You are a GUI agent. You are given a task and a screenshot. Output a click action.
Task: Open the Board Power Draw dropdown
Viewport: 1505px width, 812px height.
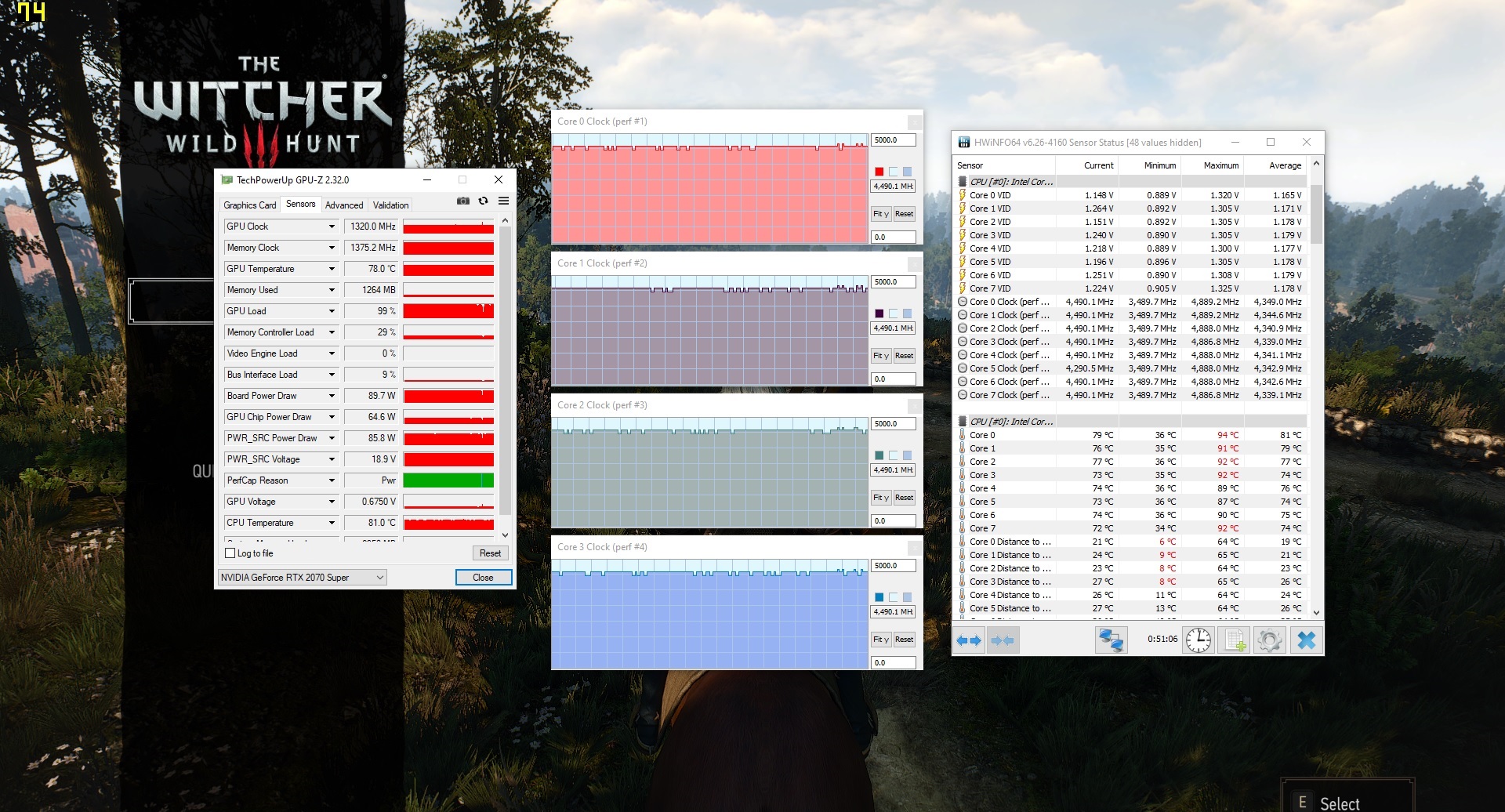click(332, 396)
